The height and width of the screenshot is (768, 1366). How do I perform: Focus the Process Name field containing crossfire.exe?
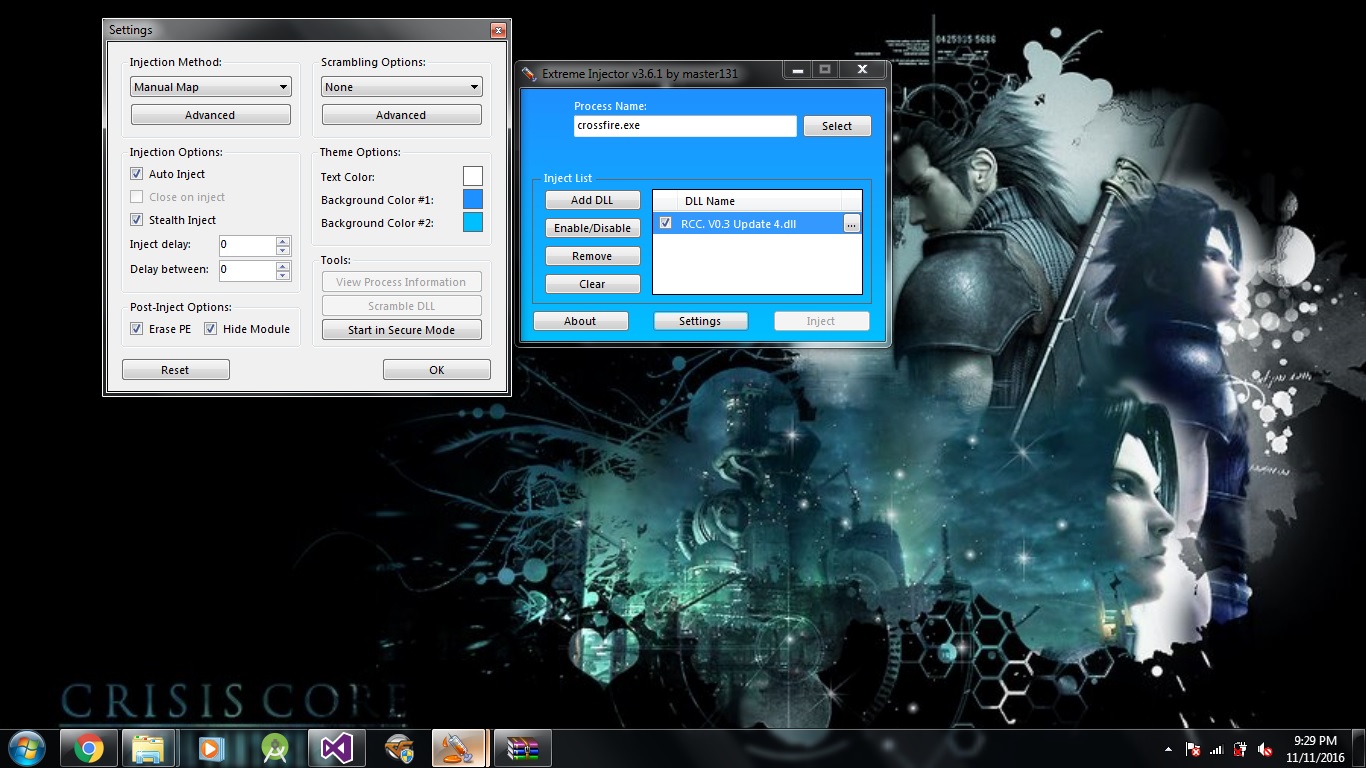click(x=685, y=126)
